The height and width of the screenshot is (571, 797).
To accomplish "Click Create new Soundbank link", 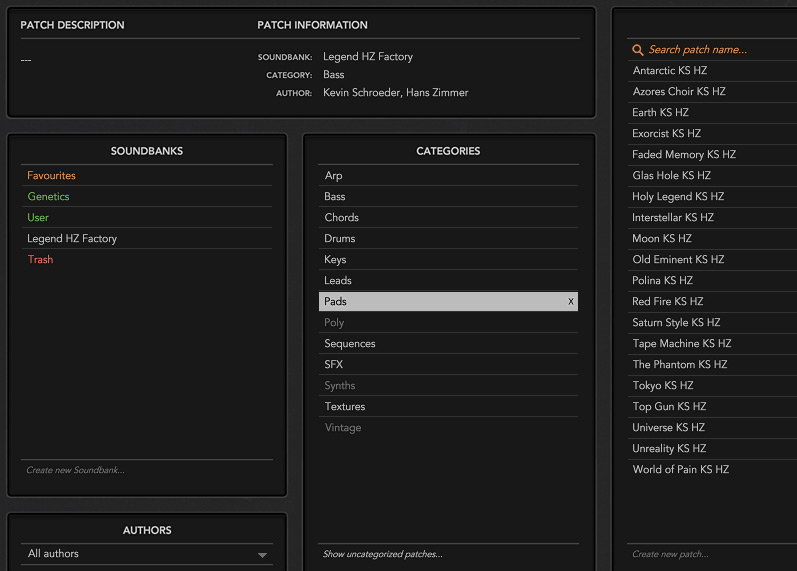I will [x=75, y=470].
